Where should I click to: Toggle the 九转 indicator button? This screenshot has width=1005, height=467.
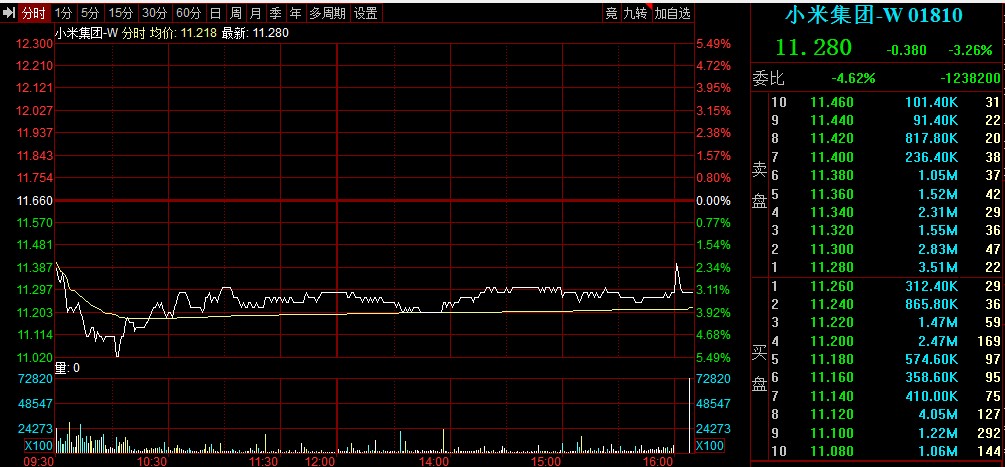click(636, 13)
